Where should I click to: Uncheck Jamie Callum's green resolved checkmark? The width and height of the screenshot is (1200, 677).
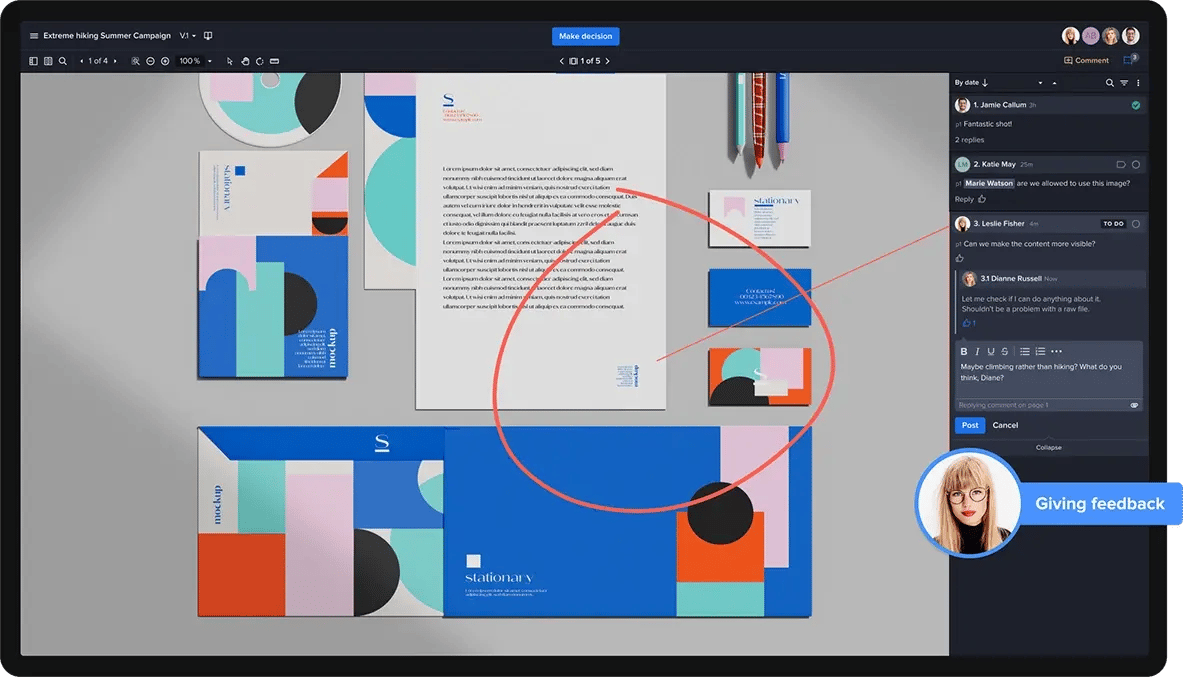coord(1135,105)
